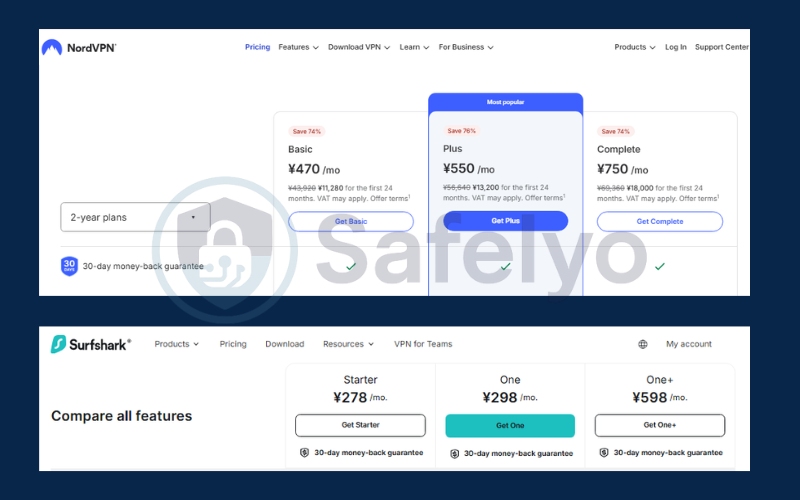Click the checkmark under Basic plan
Image resolution: width=800 pixels, height=500 pixels.
point(351,266)
